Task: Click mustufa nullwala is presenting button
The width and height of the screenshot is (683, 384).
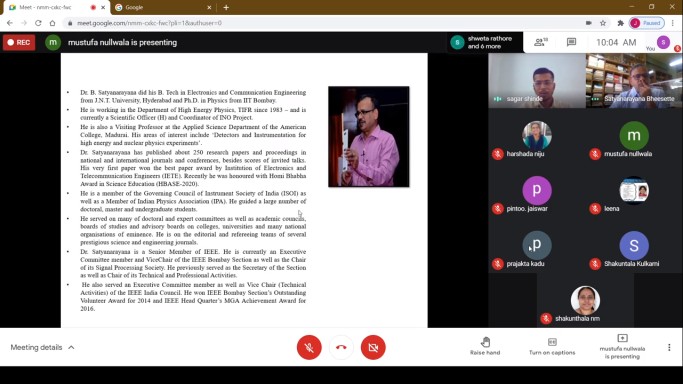Action: coord(622,346)
